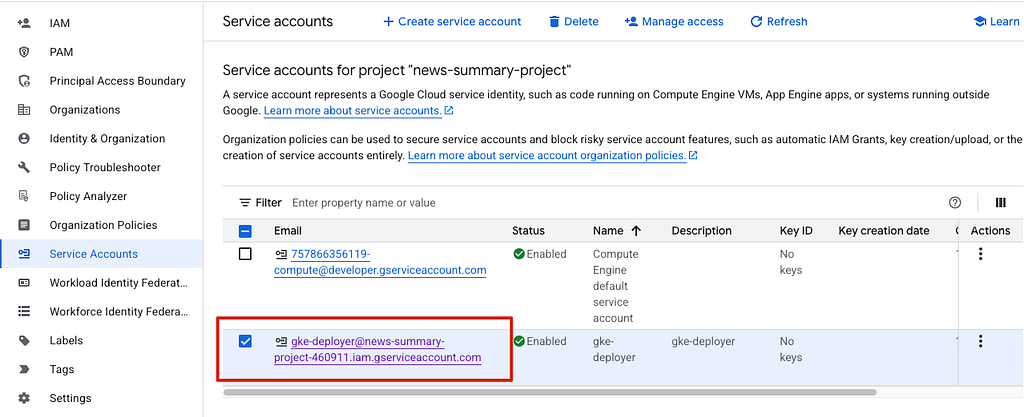Sort by the Description column header
The height and width of the screenshot is (417, 1024).
pos(701,231)
